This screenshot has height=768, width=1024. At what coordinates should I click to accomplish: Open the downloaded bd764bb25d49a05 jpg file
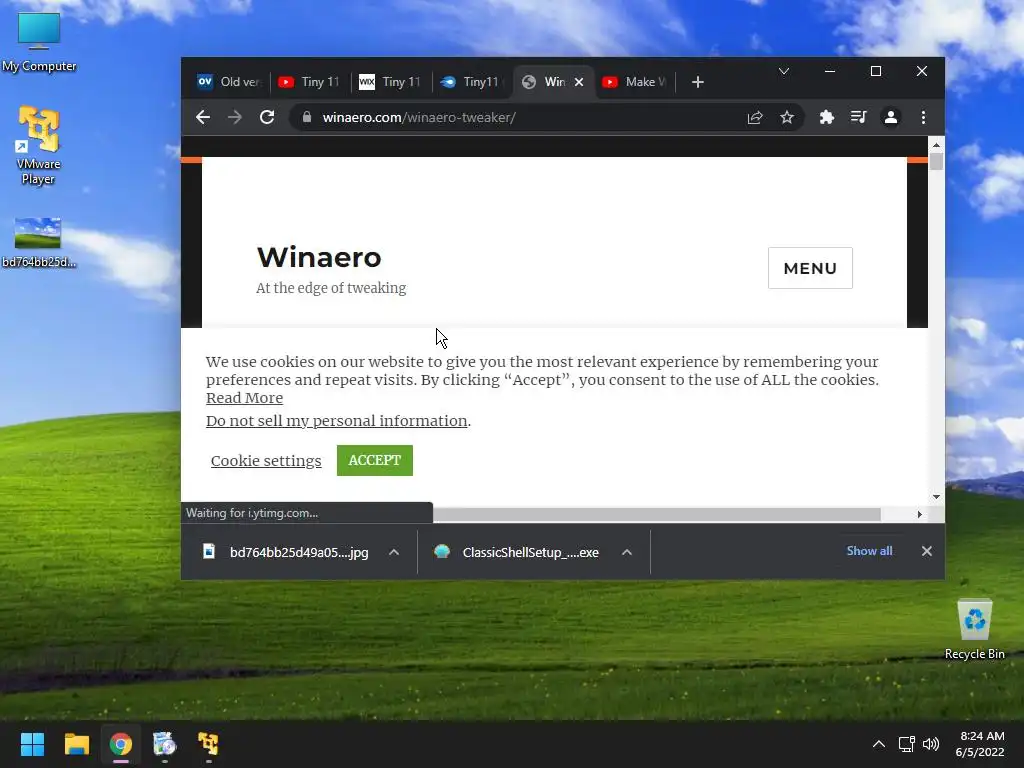(x=287, y=552)
